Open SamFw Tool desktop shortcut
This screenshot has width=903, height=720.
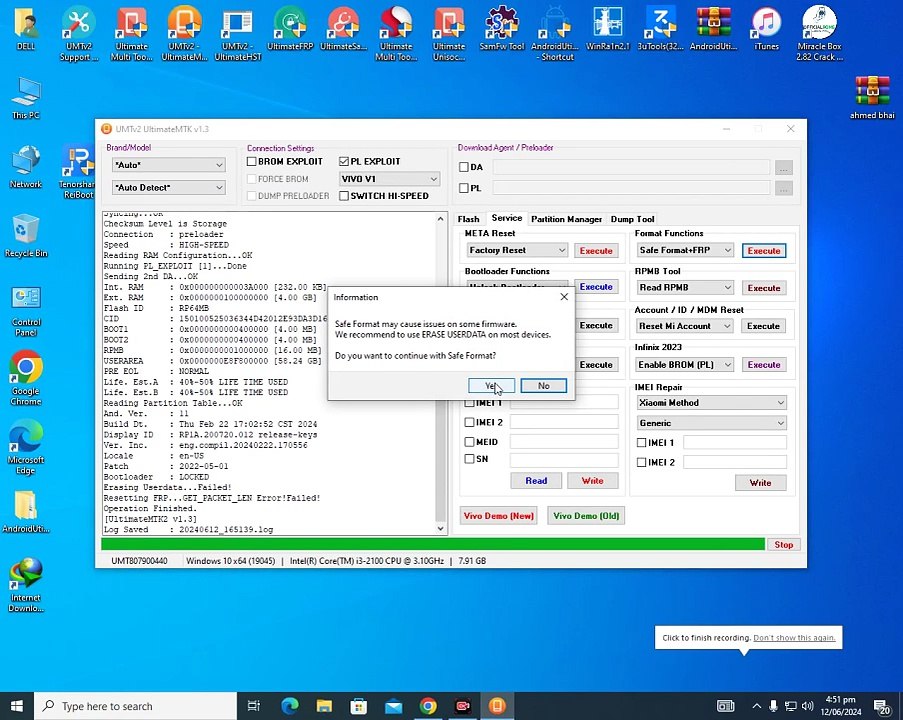[502, 29]
